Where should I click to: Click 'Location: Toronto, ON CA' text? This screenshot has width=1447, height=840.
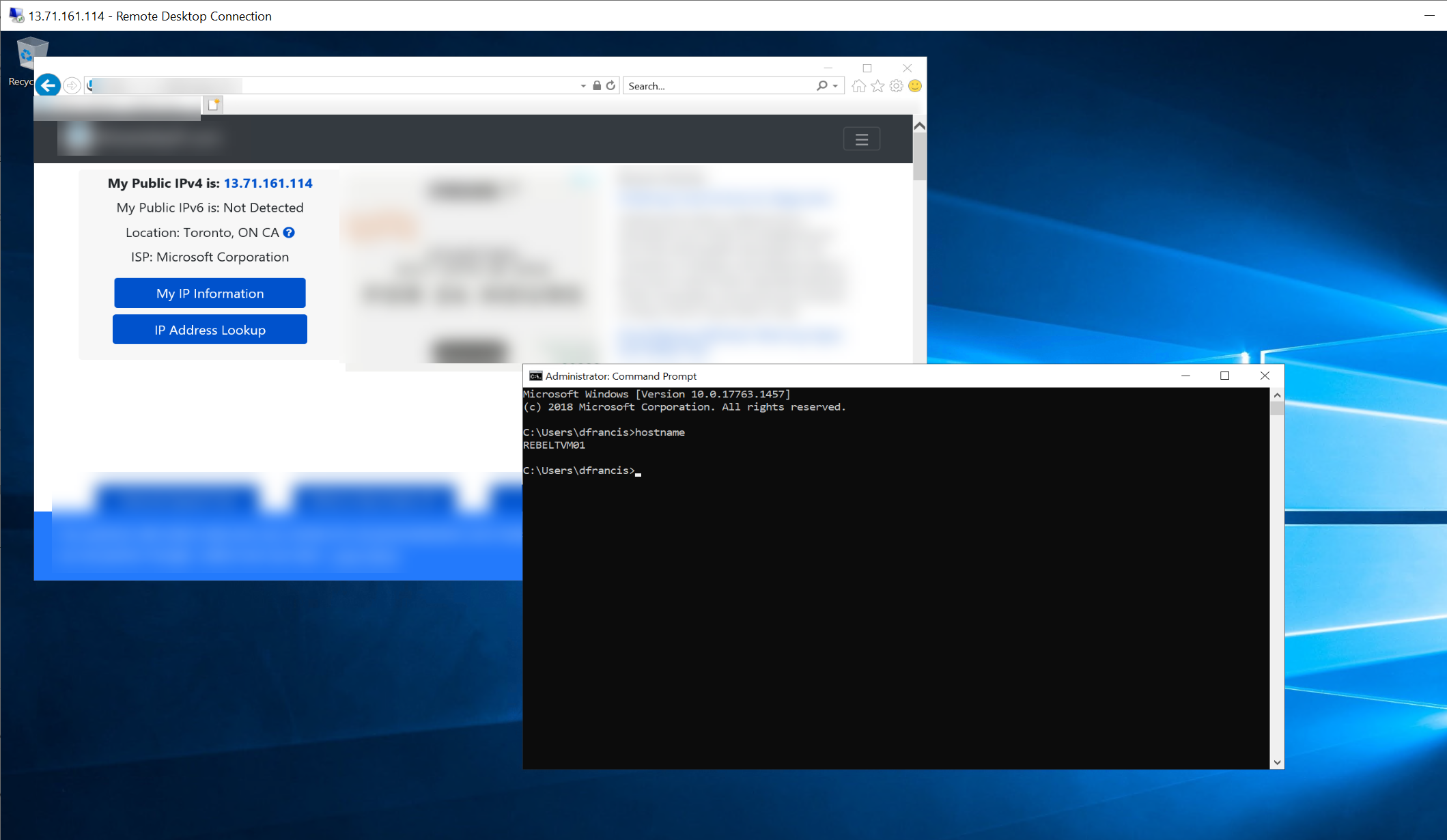pos(202,233)
